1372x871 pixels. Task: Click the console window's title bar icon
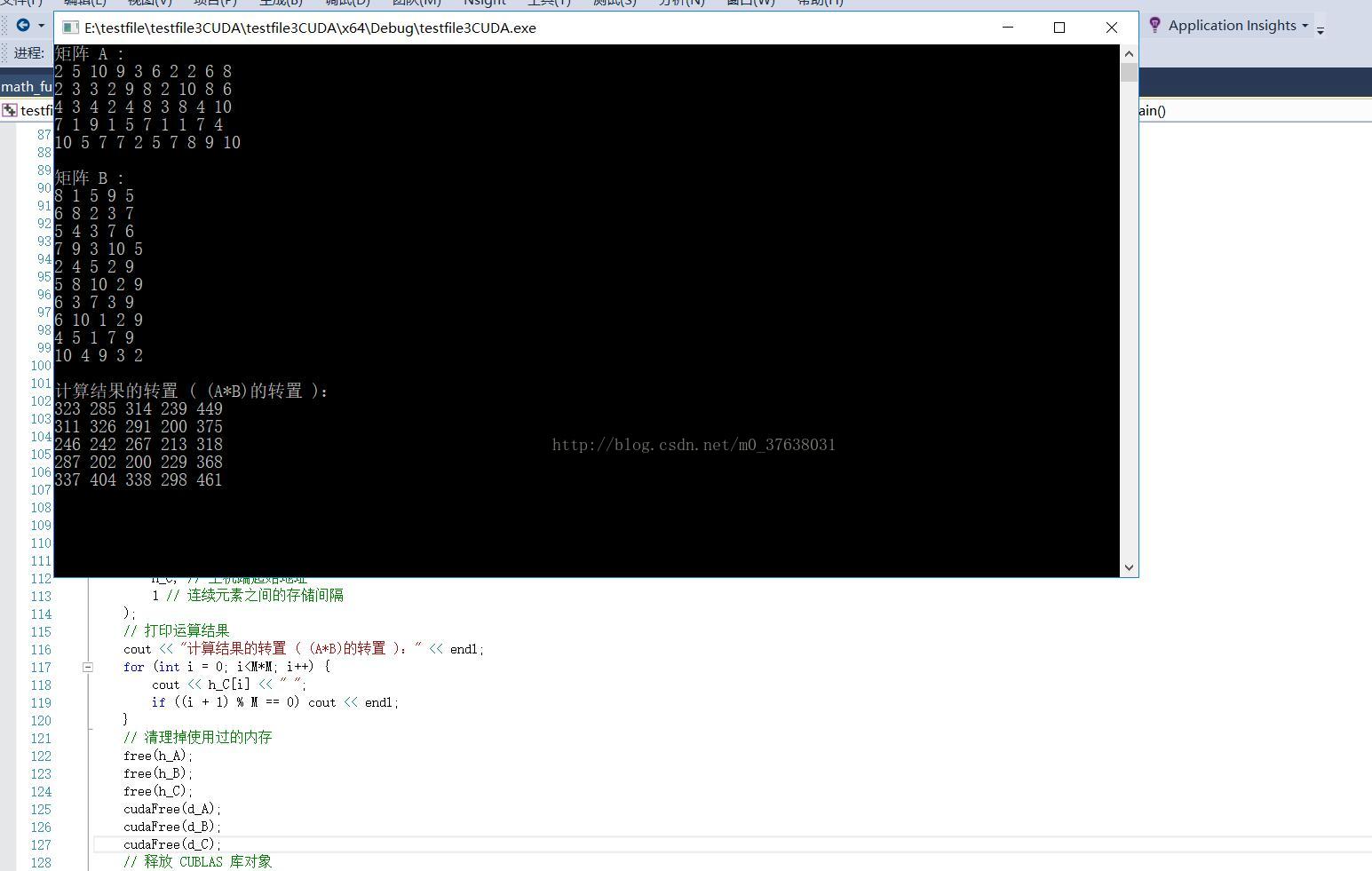point(70,28)
